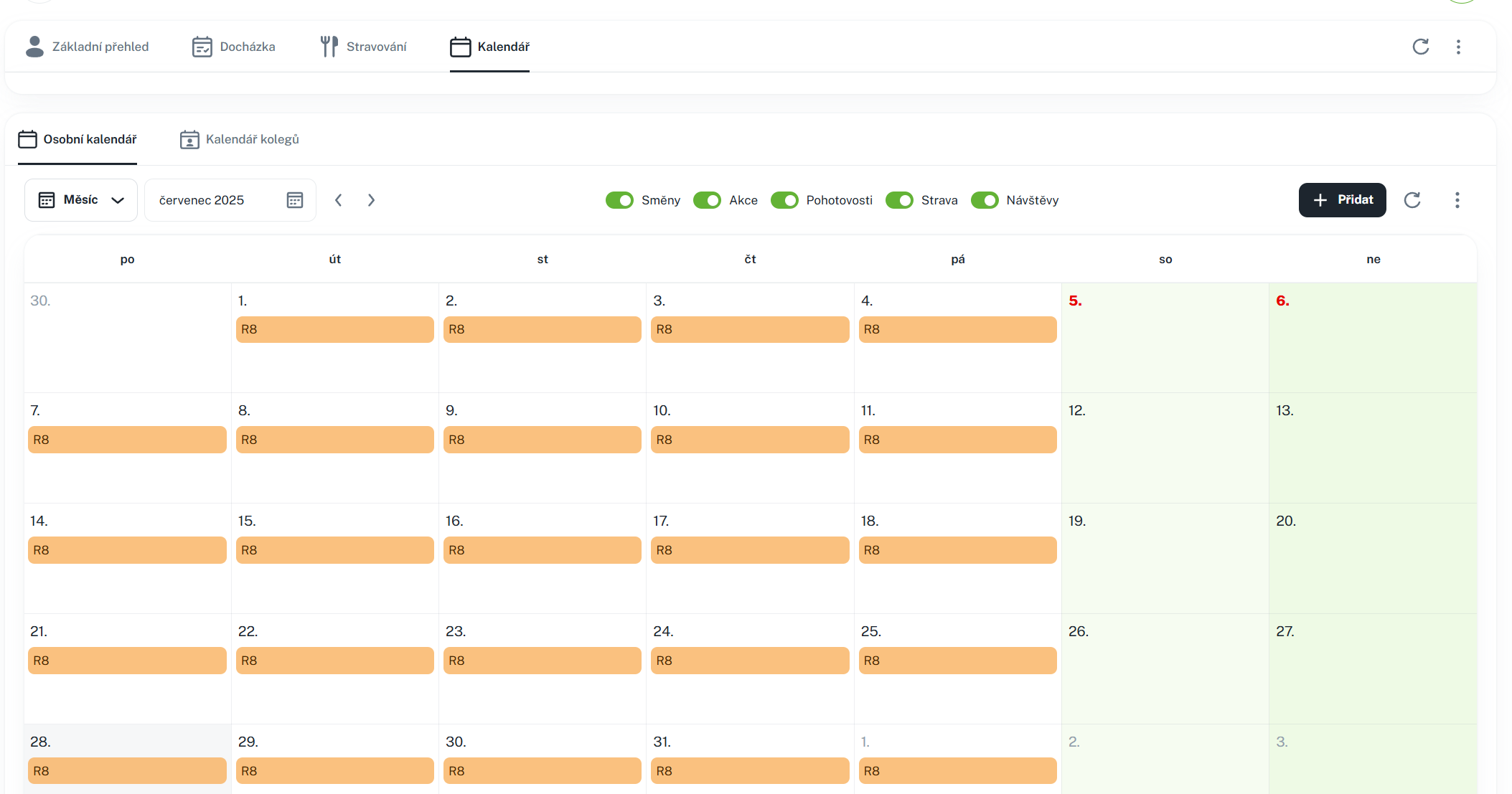Toggle the Návštěvy switch
The image size is (1512, 794).
[985, 200]
